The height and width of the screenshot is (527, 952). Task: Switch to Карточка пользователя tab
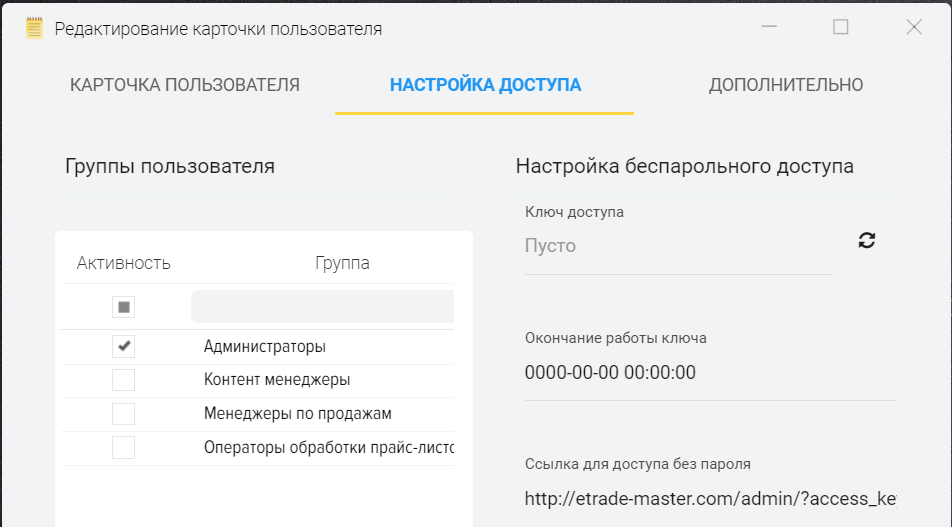click(x=185, y=85)
